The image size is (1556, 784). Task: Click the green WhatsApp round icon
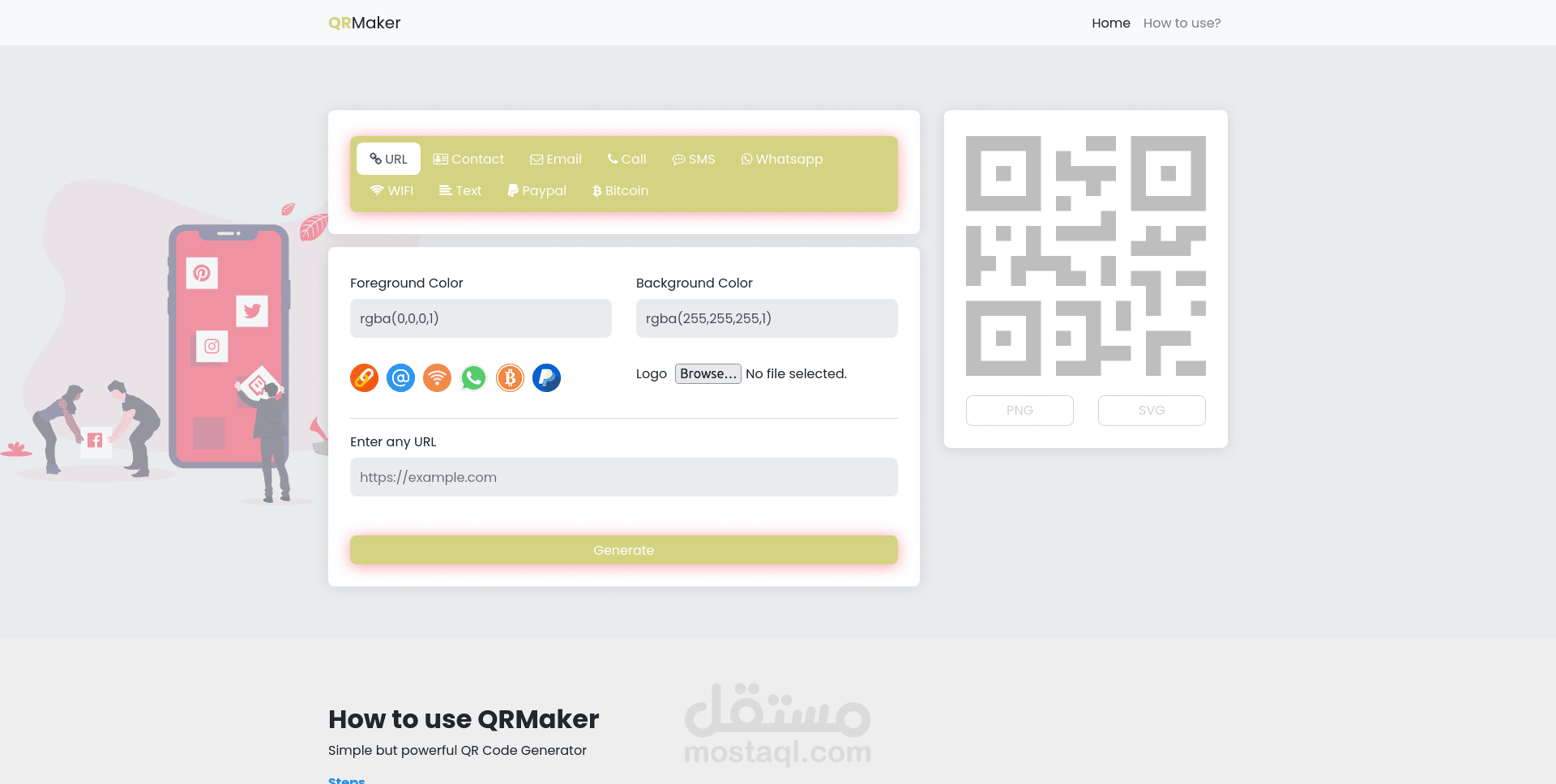coord(473,377)
